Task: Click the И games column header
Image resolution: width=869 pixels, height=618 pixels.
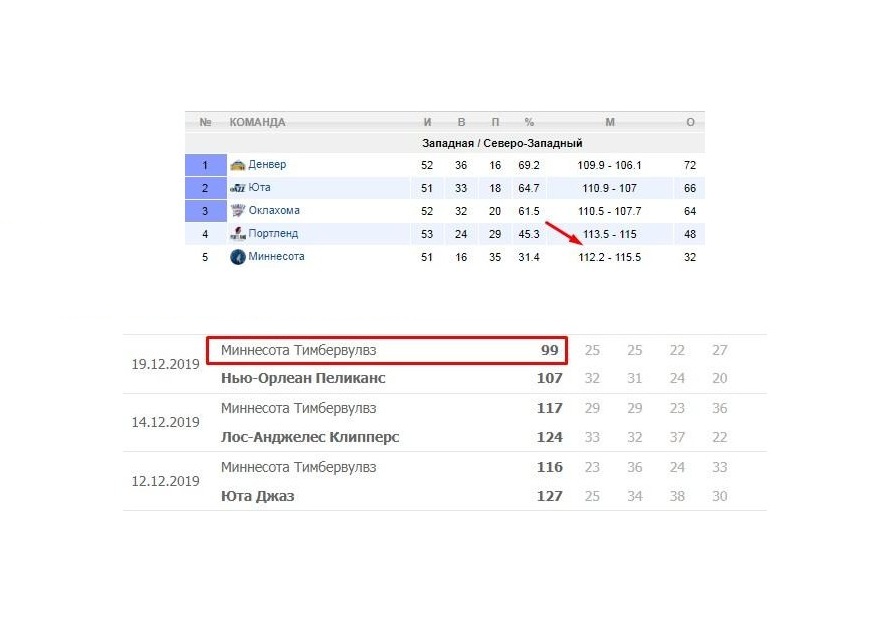Action: [x=427, y=122]
